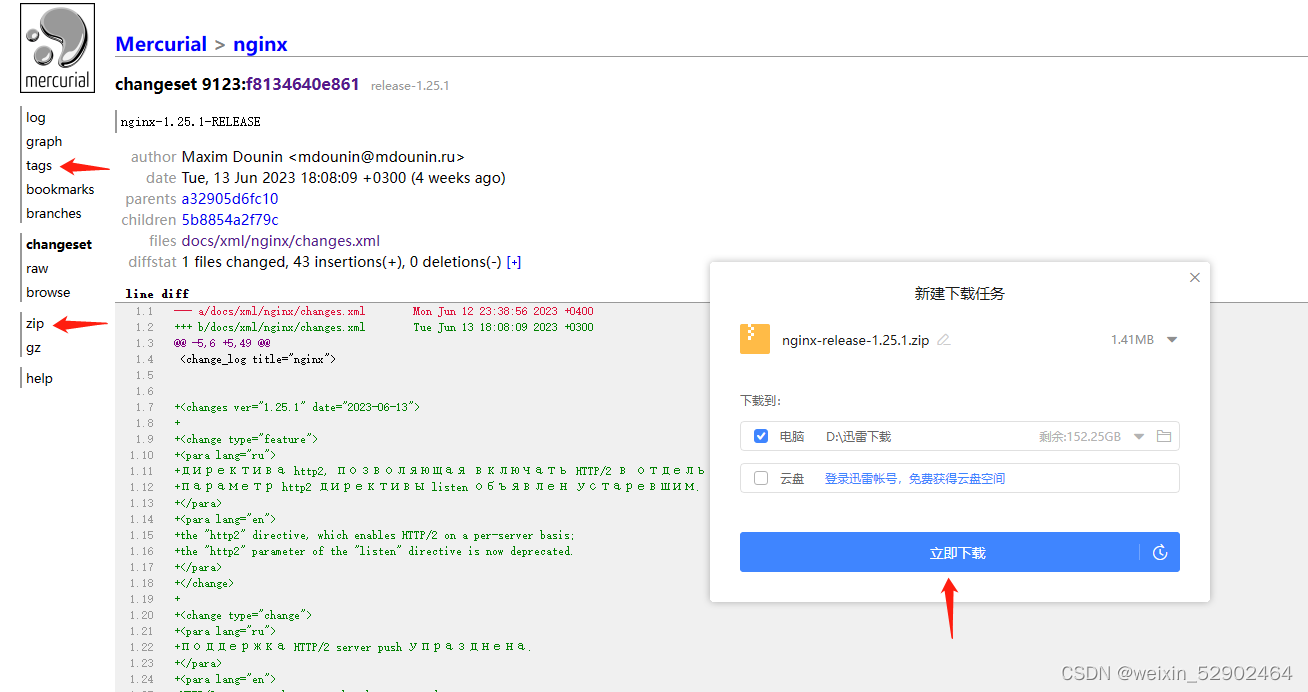Viewport: 1308px width, 692px height.
Task: Open the graph page in sidebar
Action: (44, 141)
